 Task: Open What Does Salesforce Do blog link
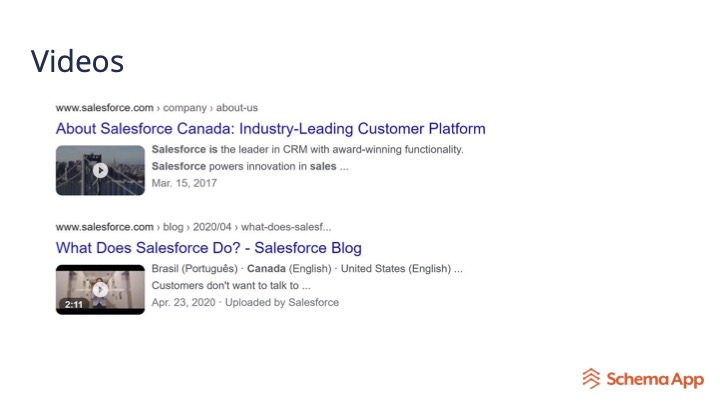pyautogui.click(x=208, y=248)
